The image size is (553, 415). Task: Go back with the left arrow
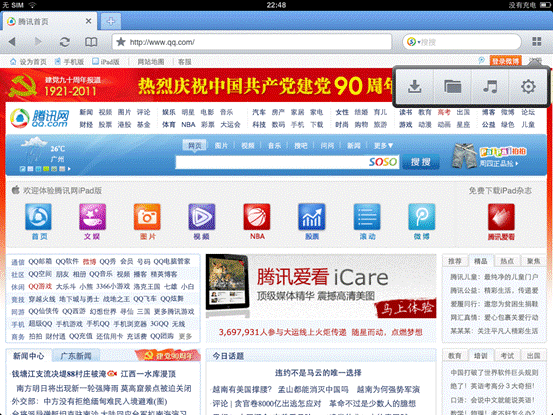click(12, 42)
